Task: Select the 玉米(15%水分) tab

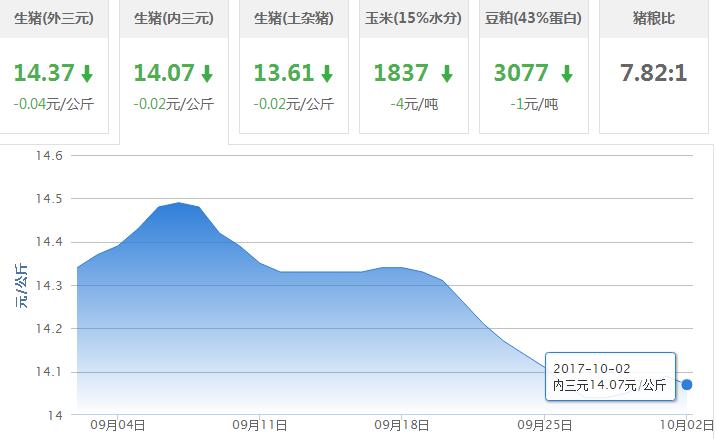Action: tap(414, 18)
